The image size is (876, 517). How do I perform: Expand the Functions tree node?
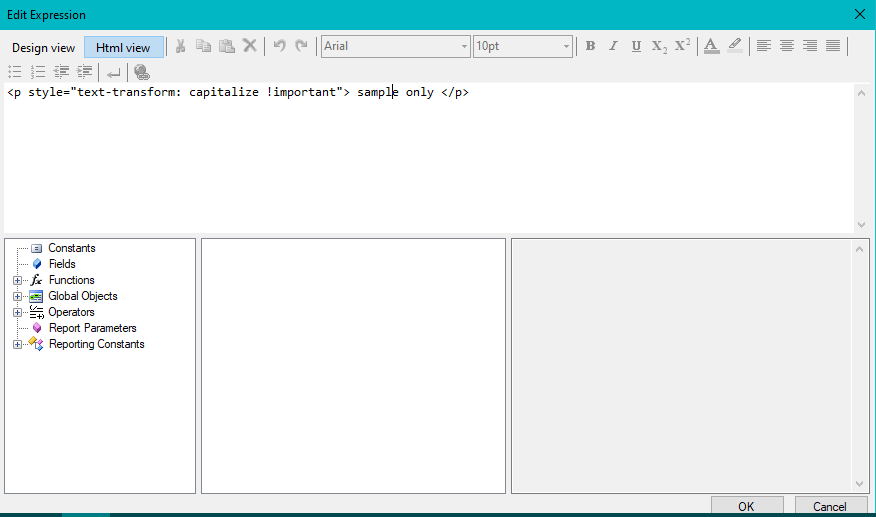pyautogui.click(x=17, y=281)
